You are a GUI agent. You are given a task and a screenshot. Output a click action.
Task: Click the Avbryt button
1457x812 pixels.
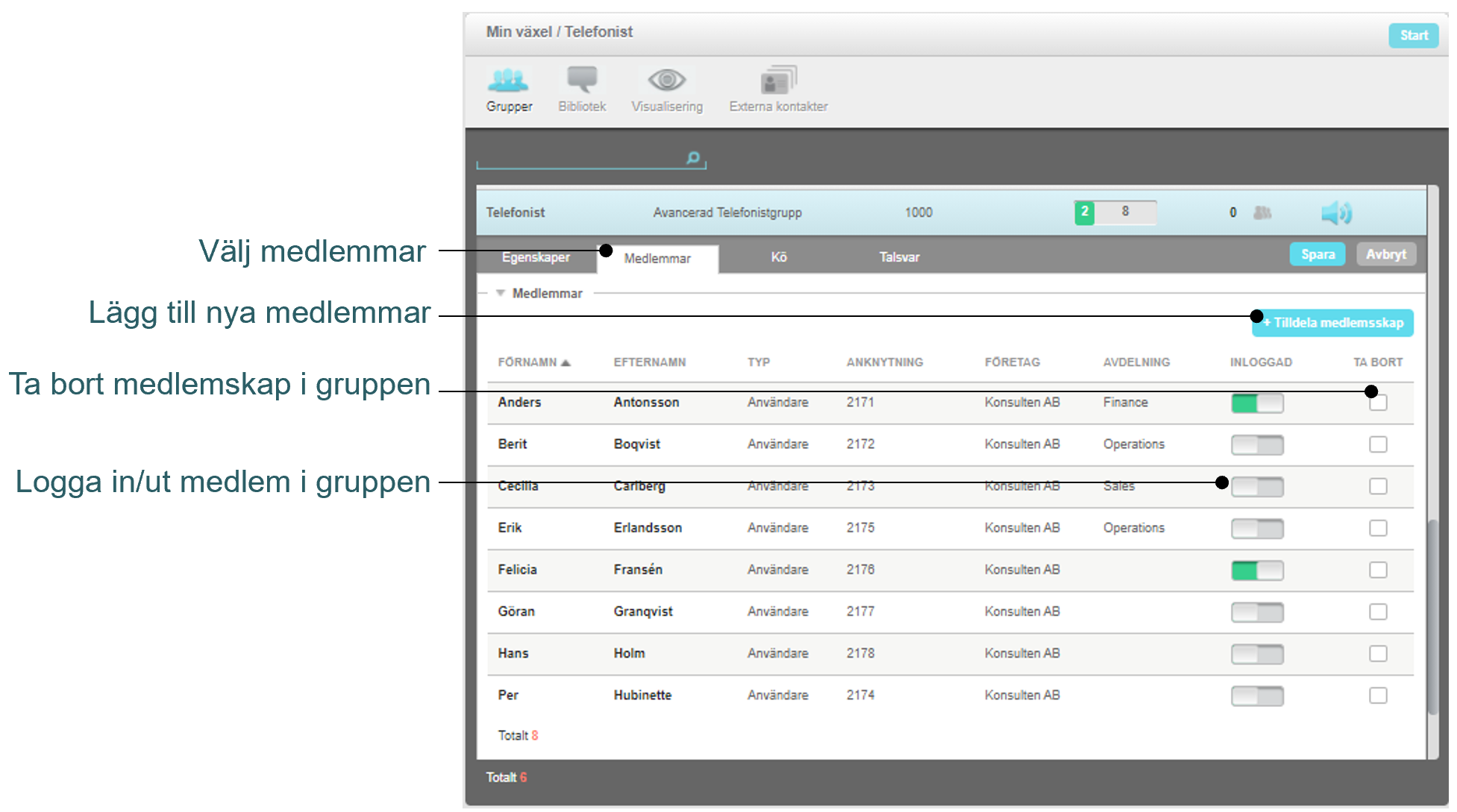tap(1385, 254)
